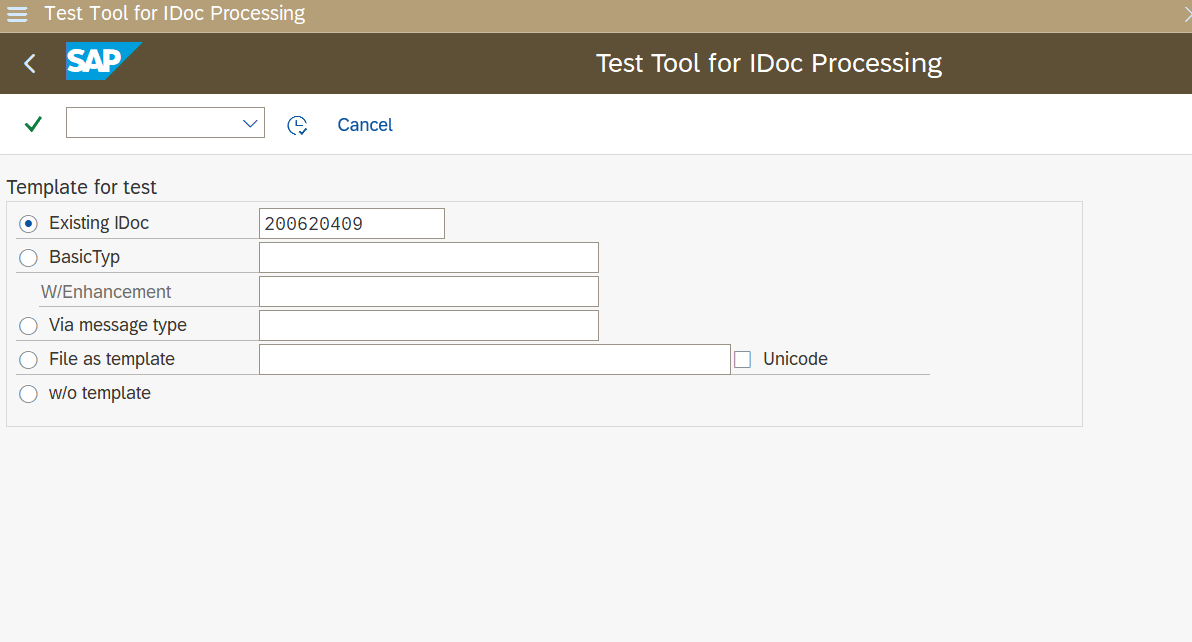Image resolution: width=1192 pixels, height=642 pixels.
Task: Select the w/o template option
Action: pyautogui.click(x=28, y=394)
